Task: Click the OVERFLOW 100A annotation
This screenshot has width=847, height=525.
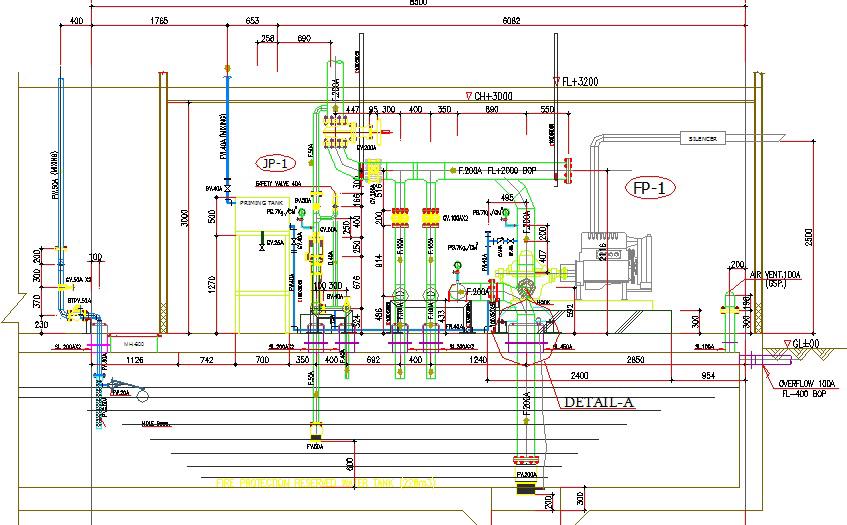Action: pos(806,384)
